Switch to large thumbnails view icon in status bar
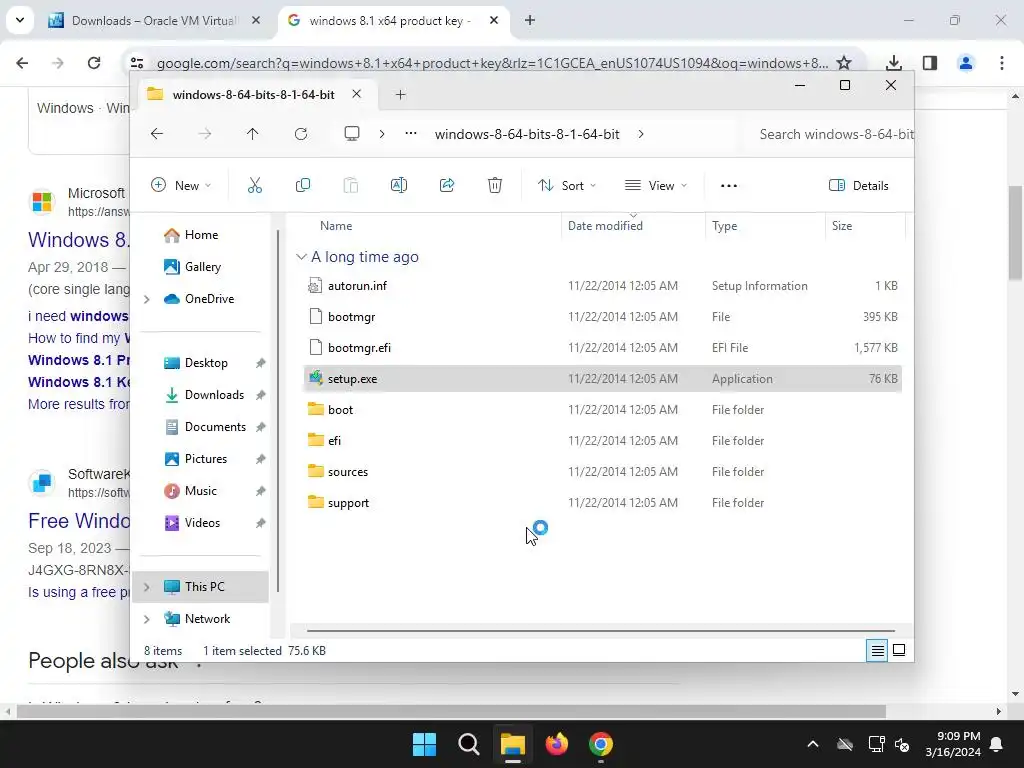The image size is (1024, 768). point(899,650)
